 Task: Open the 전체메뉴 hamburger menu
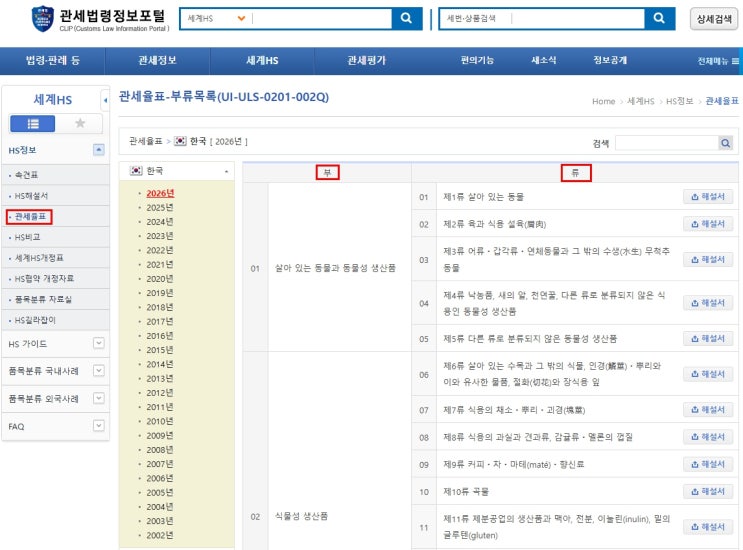717,61
